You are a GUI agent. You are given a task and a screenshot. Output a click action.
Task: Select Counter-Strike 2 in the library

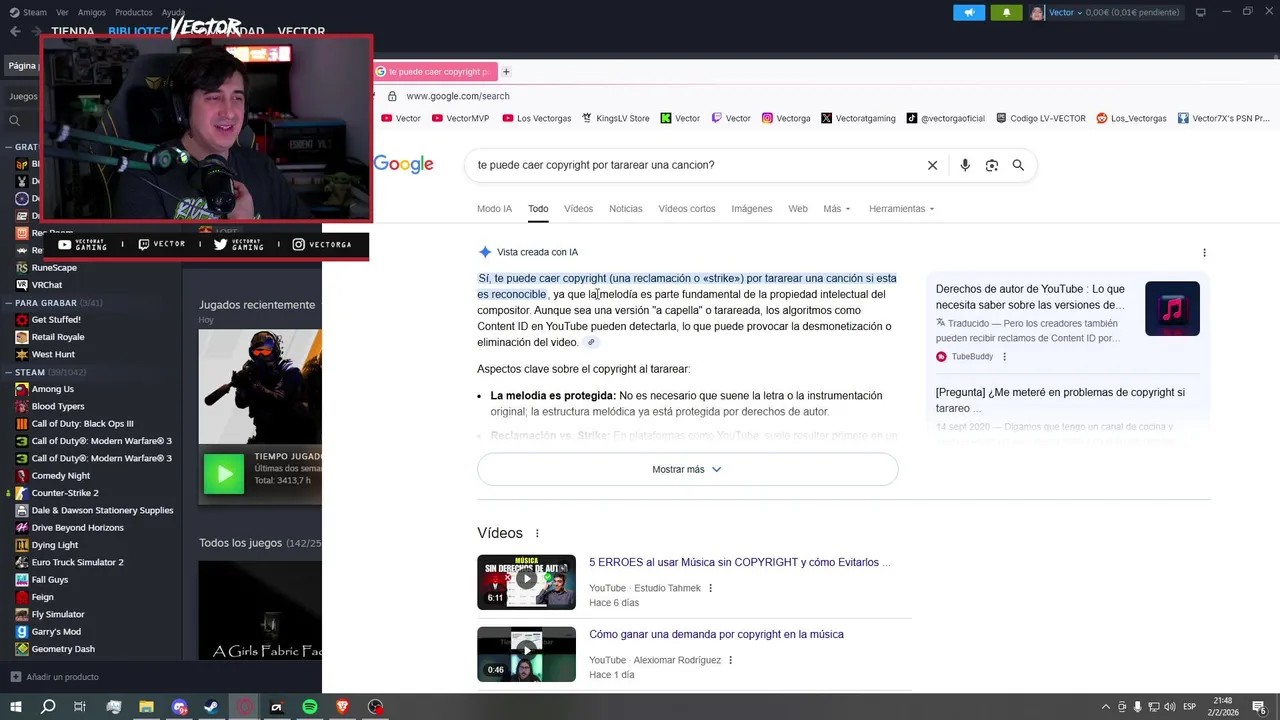(65, 493)
